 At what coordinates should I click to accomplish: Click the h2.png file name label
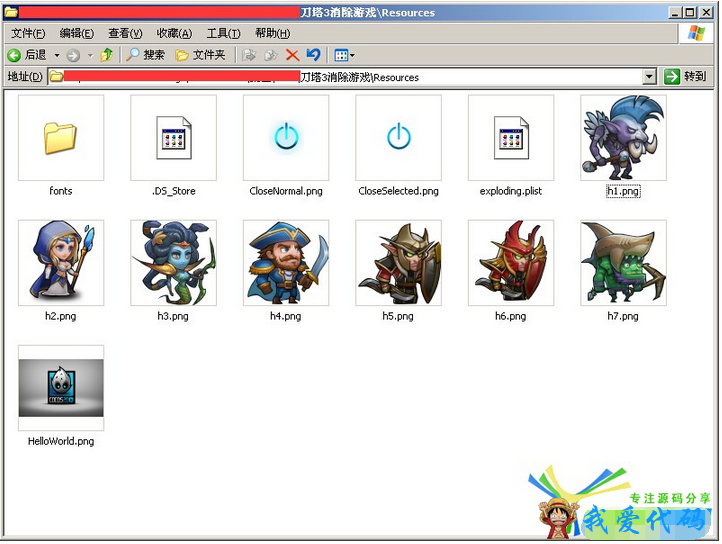tap(60, 316)
